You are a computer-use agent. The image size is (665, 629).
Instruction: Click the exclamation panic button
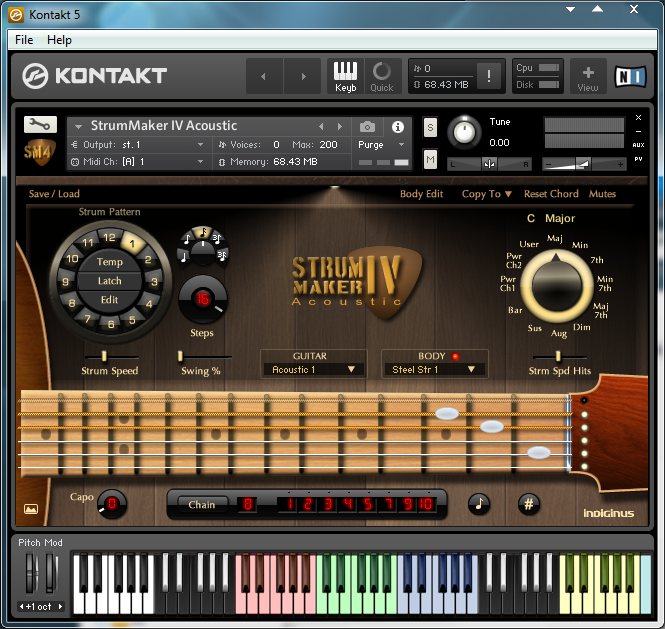489,77
